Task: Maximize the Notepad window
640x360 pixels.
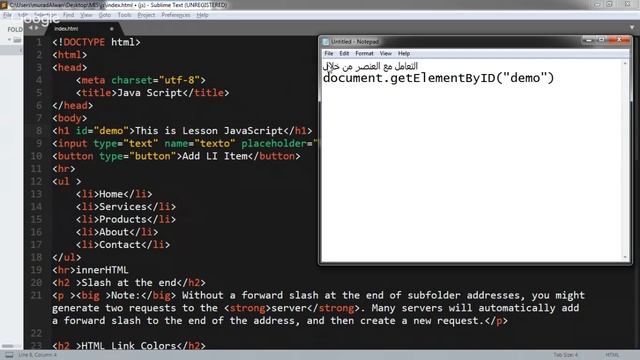Action: tap(601, 40)
